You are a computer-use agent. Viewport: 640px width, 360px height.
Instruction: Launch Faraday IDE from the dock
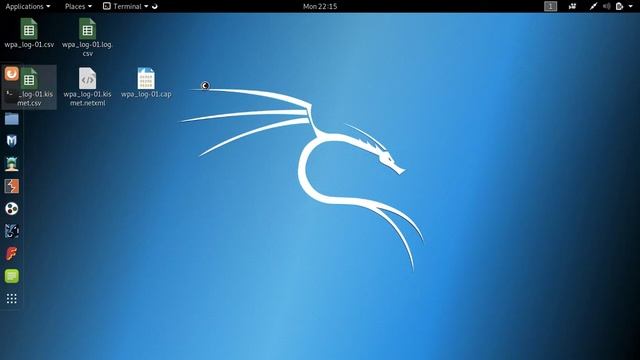point(11,253)
